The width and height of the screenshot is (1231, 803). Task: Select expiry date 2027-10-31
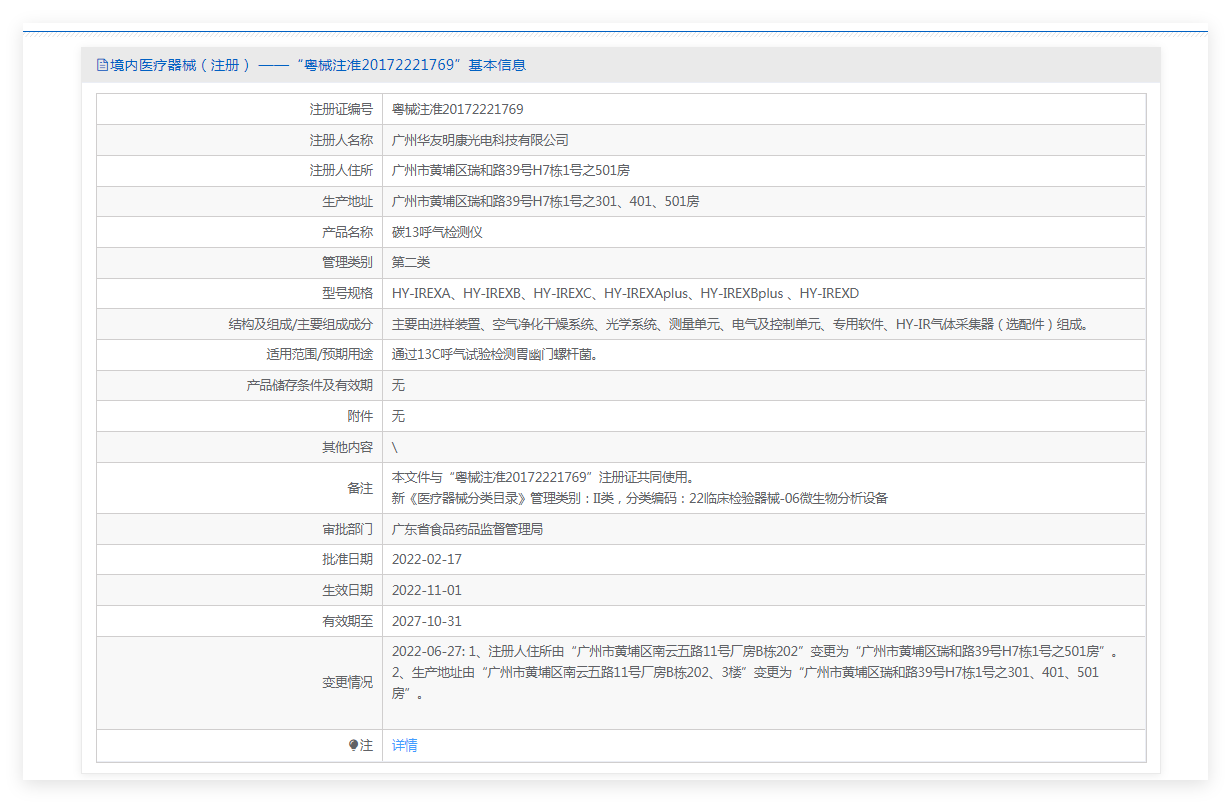tap(427, 621)
